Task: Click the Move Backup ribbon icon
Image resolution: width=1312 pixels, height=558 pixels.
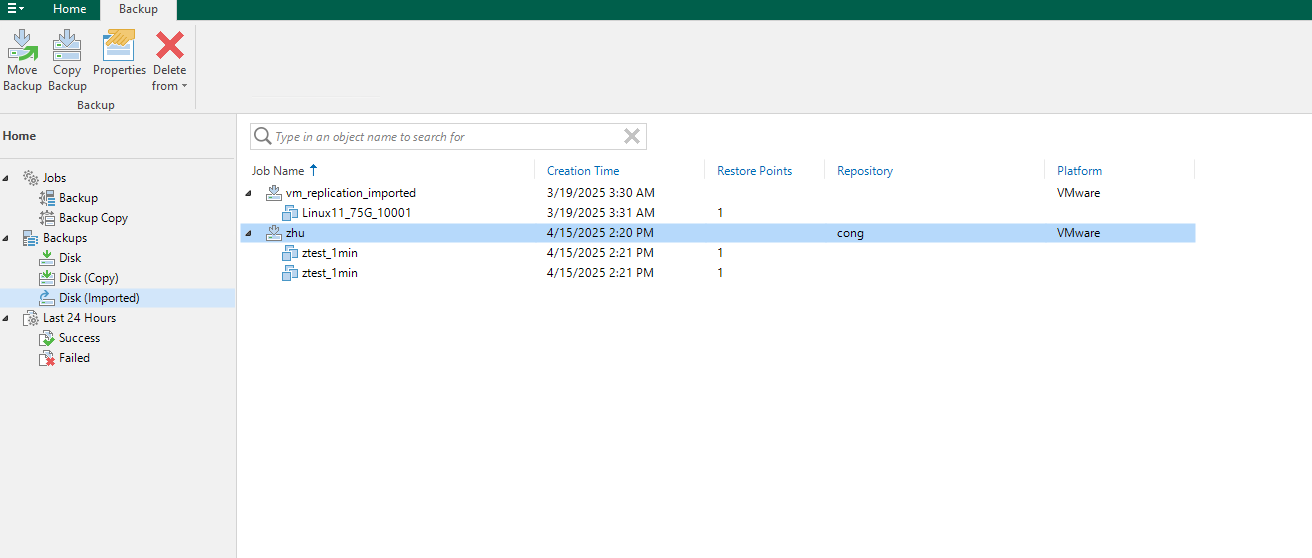Action: pos(22,46)
